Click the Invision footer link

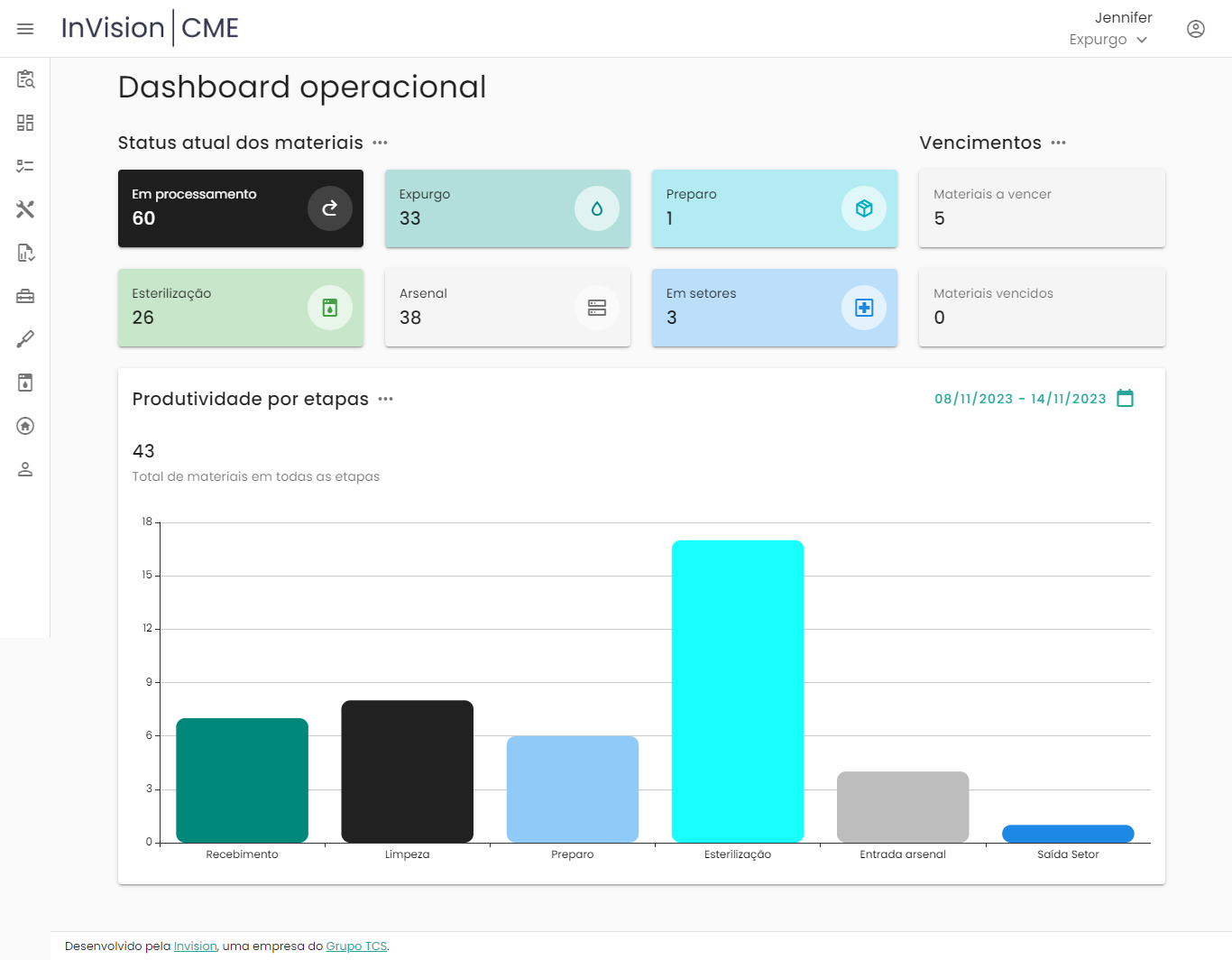tap(195, 946)
